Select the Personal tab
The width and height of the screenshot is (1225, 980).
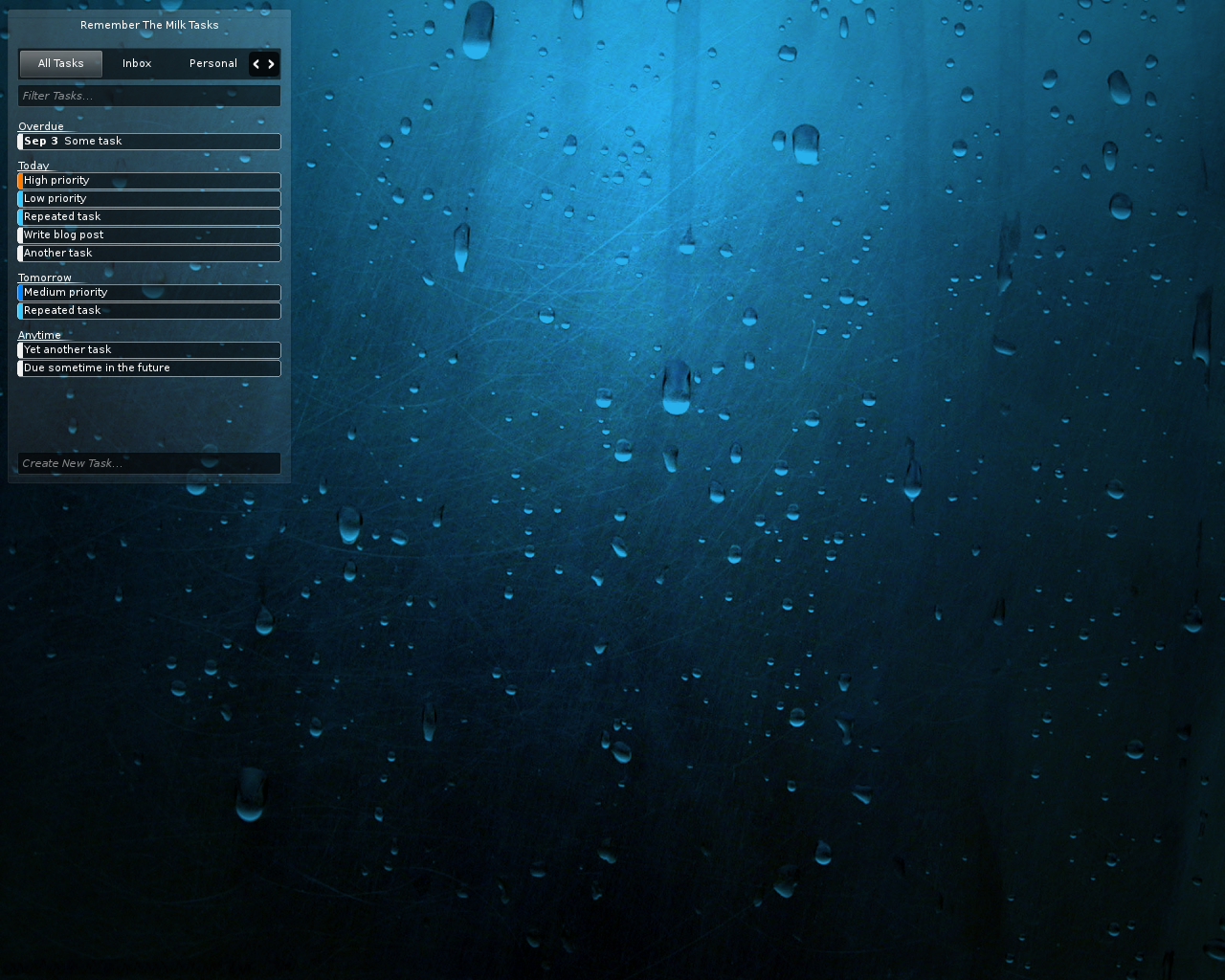(x=212, y=64)
